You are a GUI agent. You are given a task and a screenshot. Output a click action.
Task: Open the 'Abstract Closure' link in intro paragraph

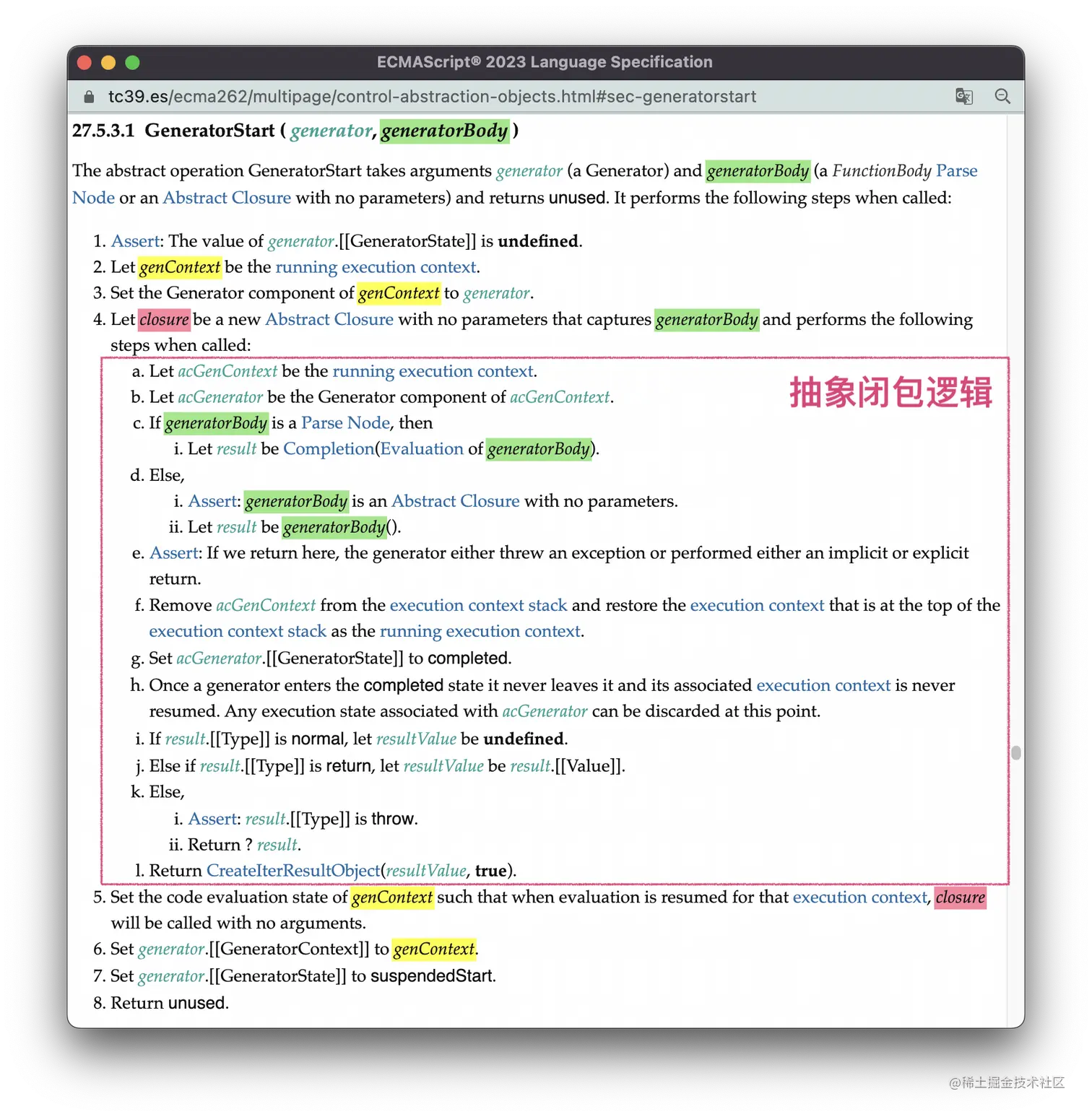click(227, 198)
